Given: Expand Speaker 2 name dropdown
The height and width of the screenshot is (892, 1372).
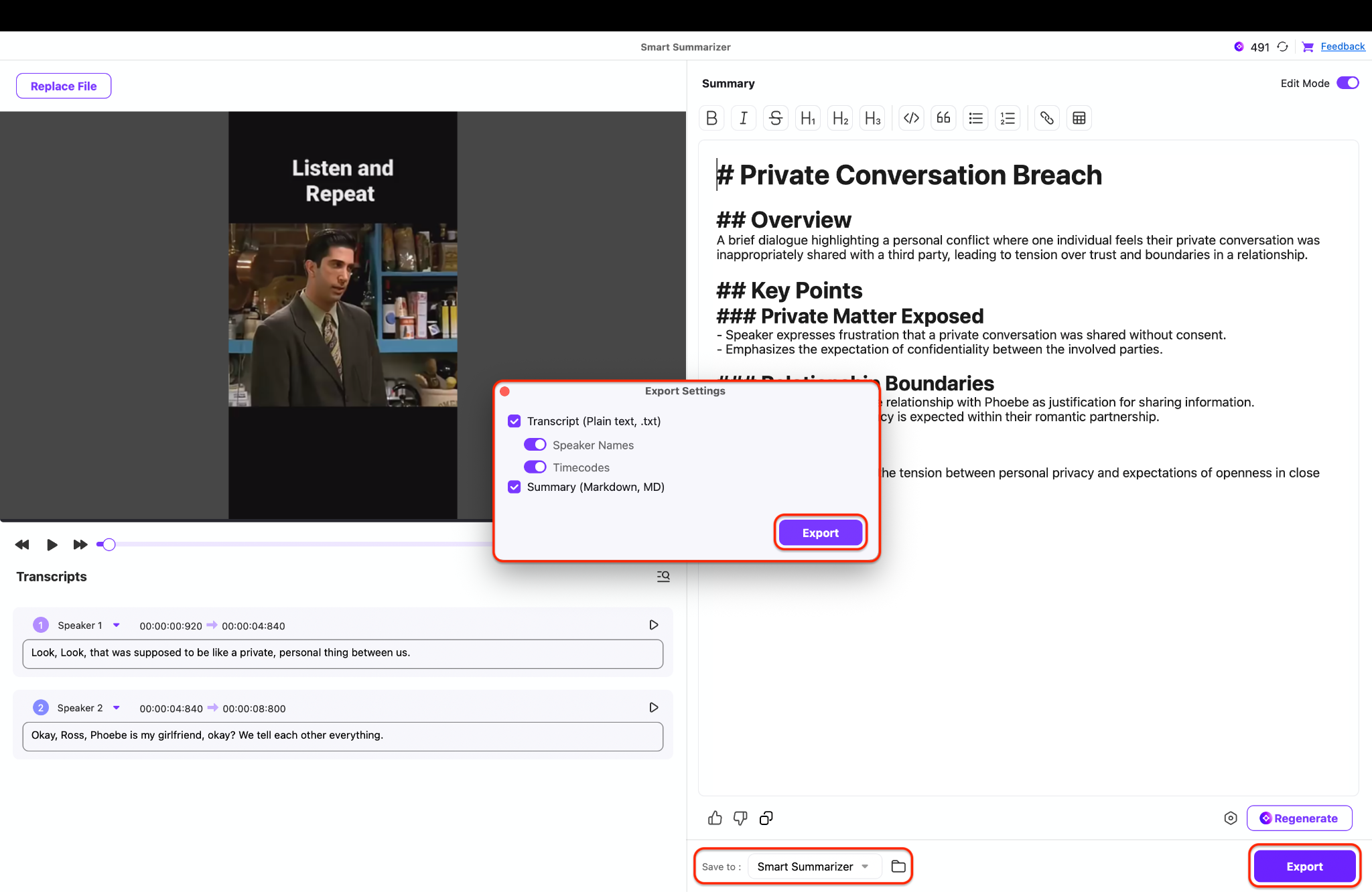Looking at the screenshot, I should pyautogui.click(x=117, y=708).
